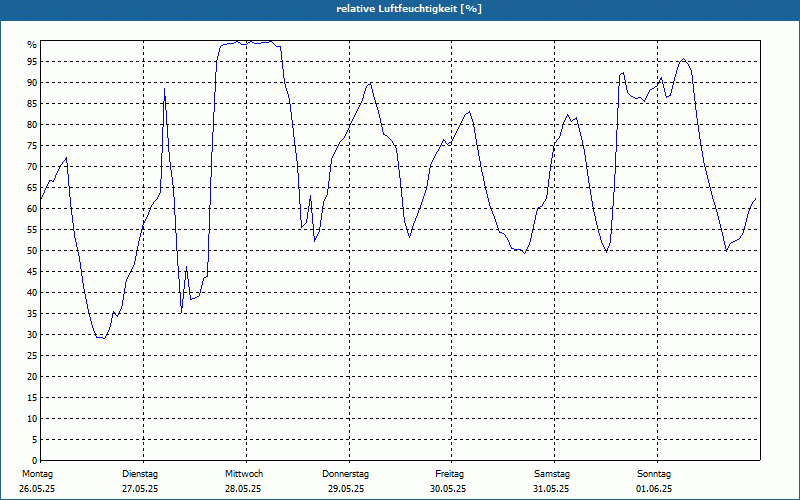Click the y-axis value '80'

[x=32, y=124]
